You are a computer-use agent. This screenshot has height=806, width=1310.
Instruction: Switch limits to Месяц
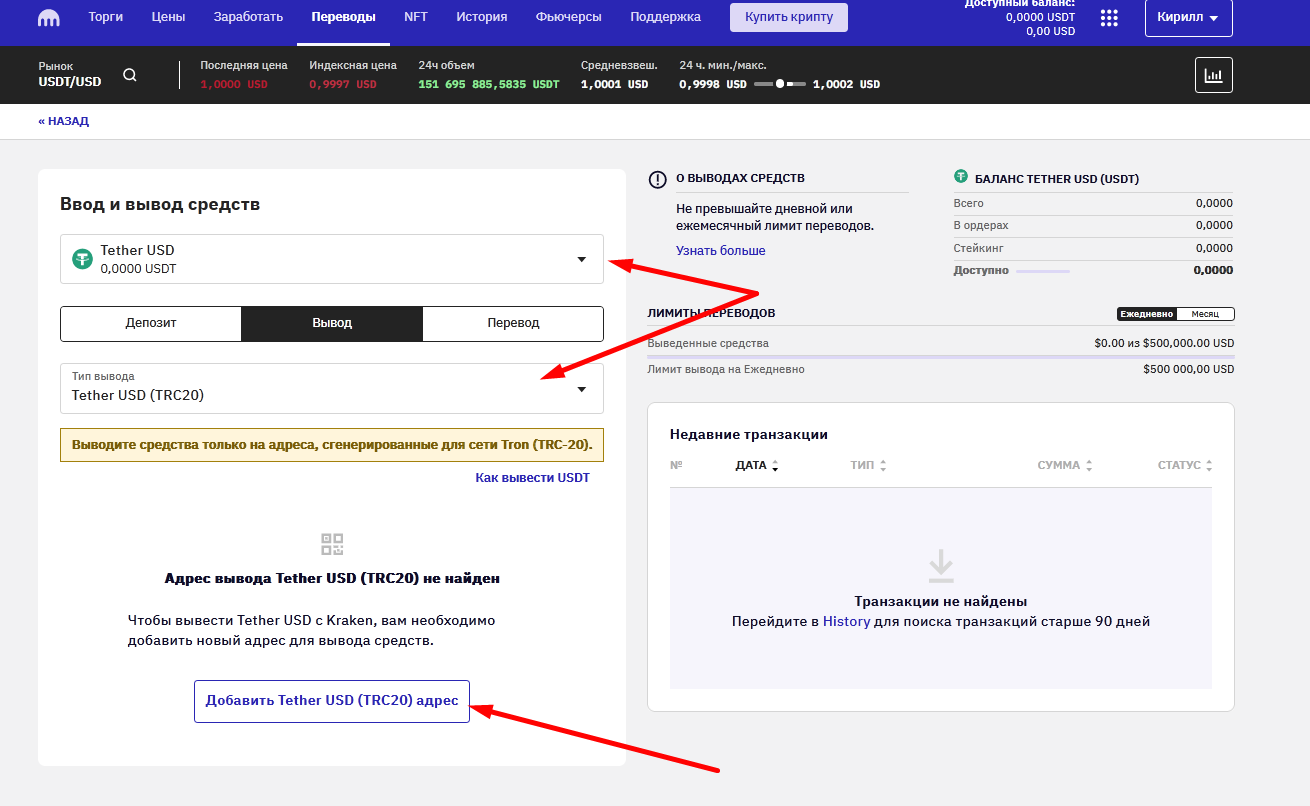point(1205,314)
